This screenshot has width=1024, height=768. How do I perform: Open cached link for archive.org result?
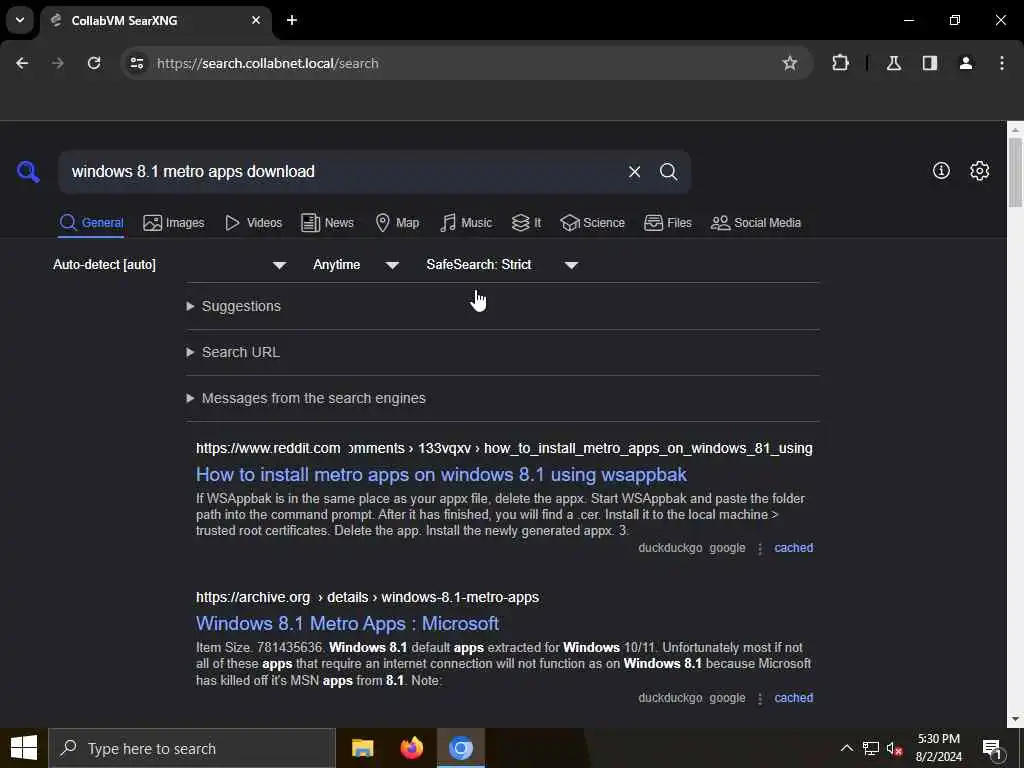click(793, 697)
